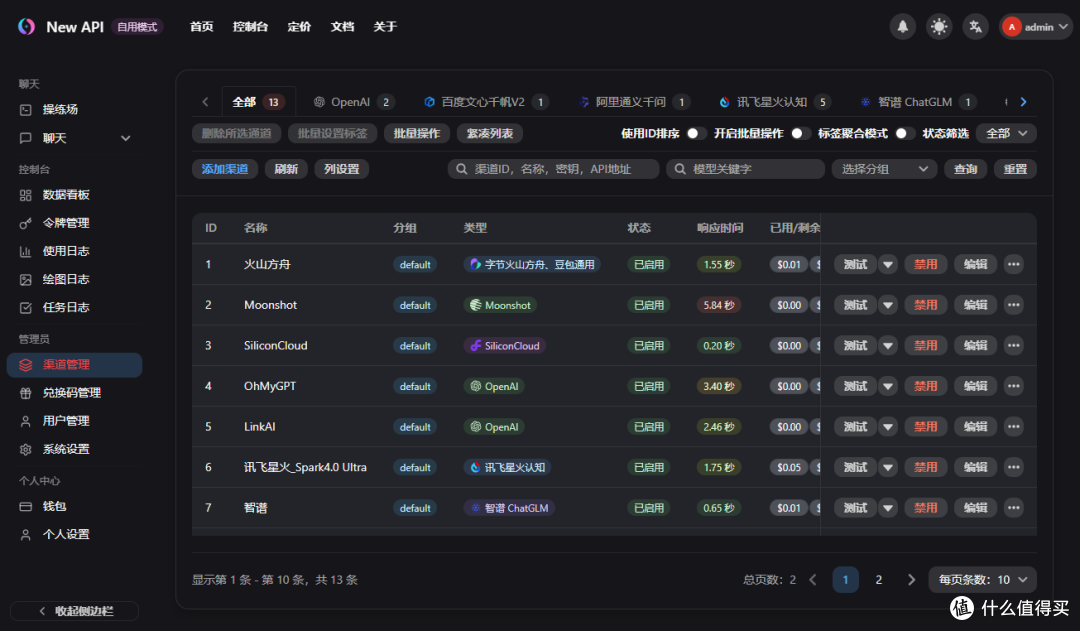Open the language translation icon
The image size is (1080, 631).
975,27
